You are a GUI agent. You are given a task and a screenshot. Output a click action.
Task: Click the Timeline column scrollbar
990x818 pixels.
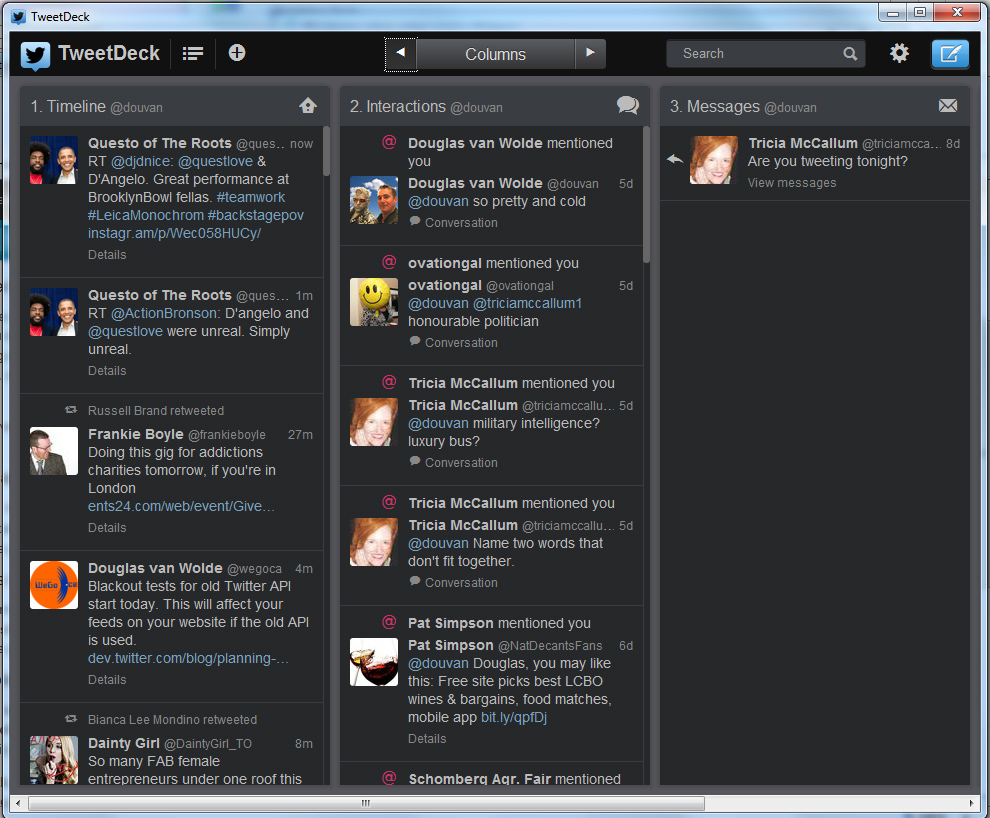[326, 151]
